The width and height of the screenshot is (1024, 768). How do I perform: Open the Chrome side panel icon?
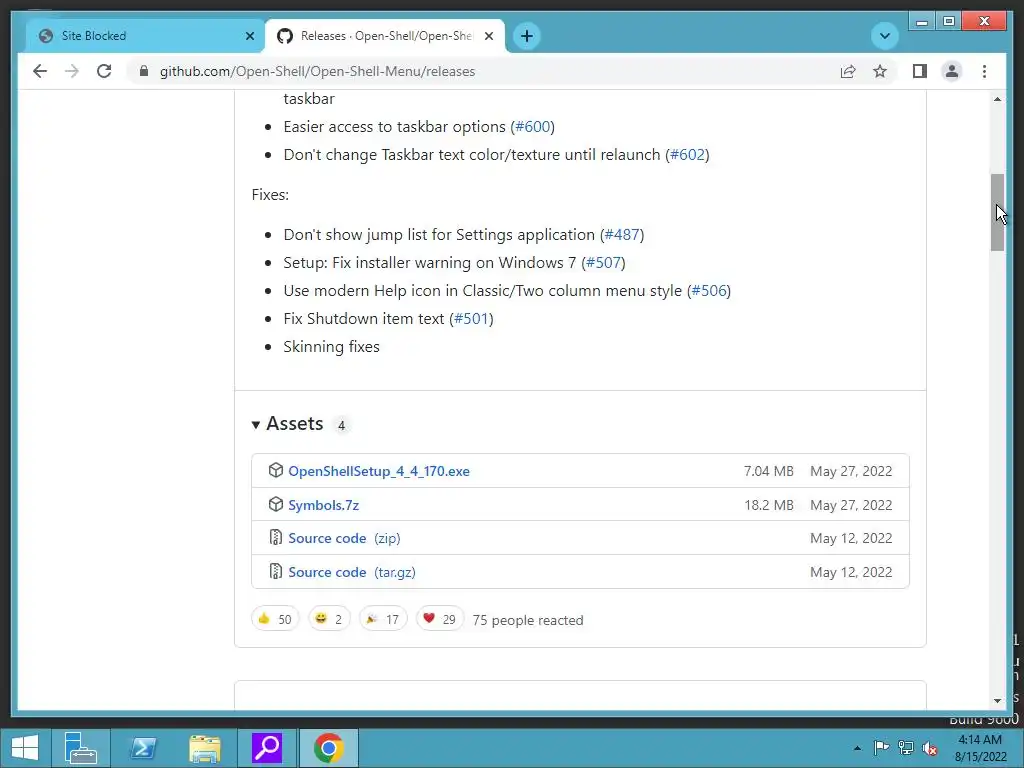coord(920,71)
